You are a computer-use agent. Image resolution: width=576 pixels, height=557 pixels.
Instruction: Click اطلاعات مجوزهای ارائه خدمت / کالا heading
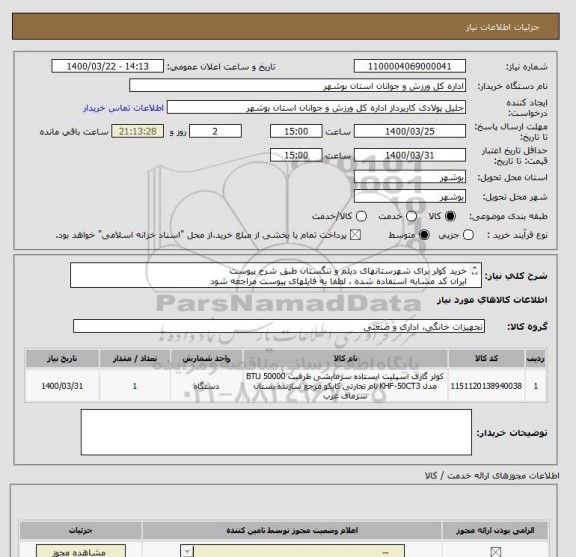(x=492, y=475)
